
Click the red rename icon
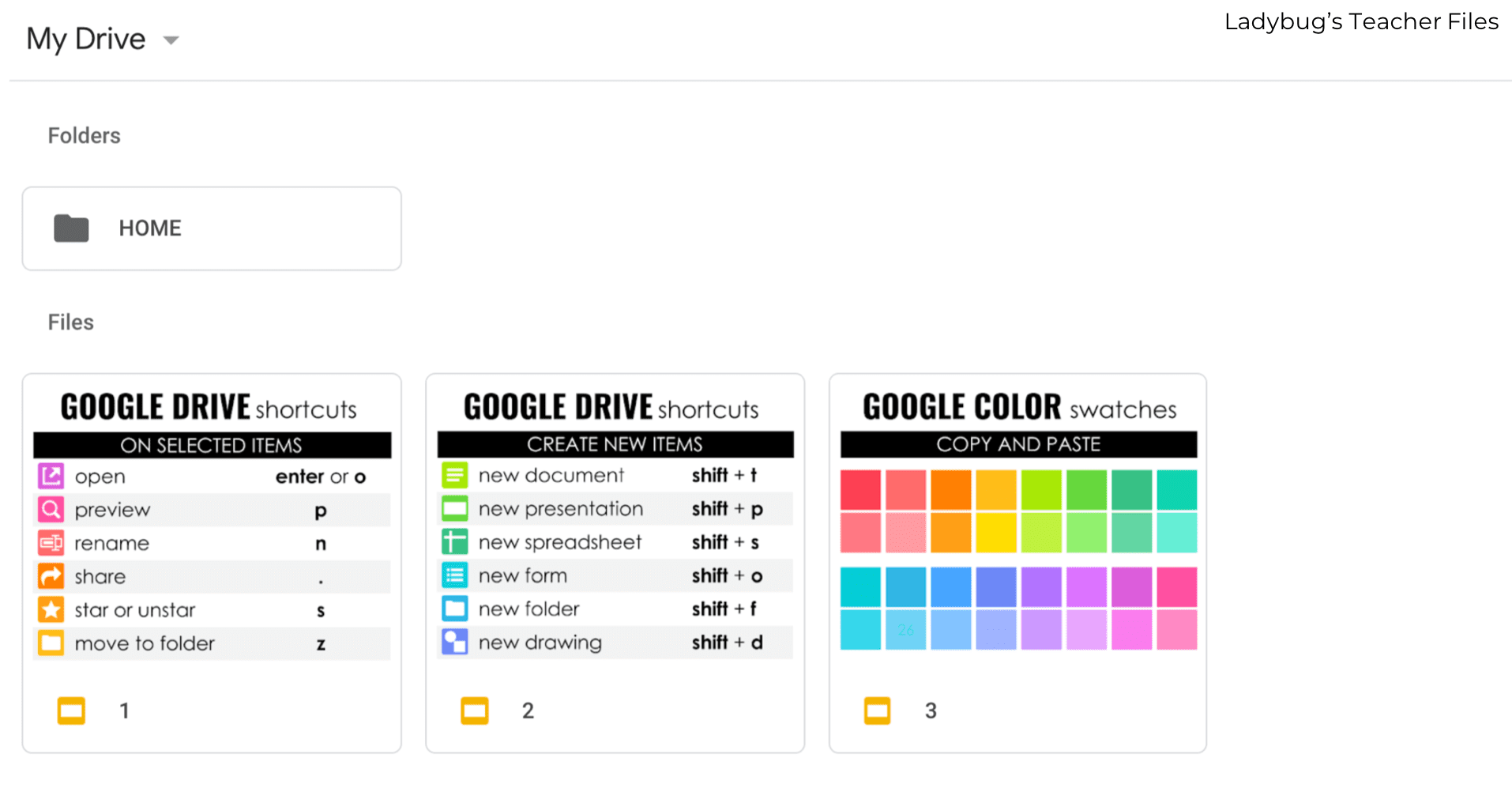[51, 543]
